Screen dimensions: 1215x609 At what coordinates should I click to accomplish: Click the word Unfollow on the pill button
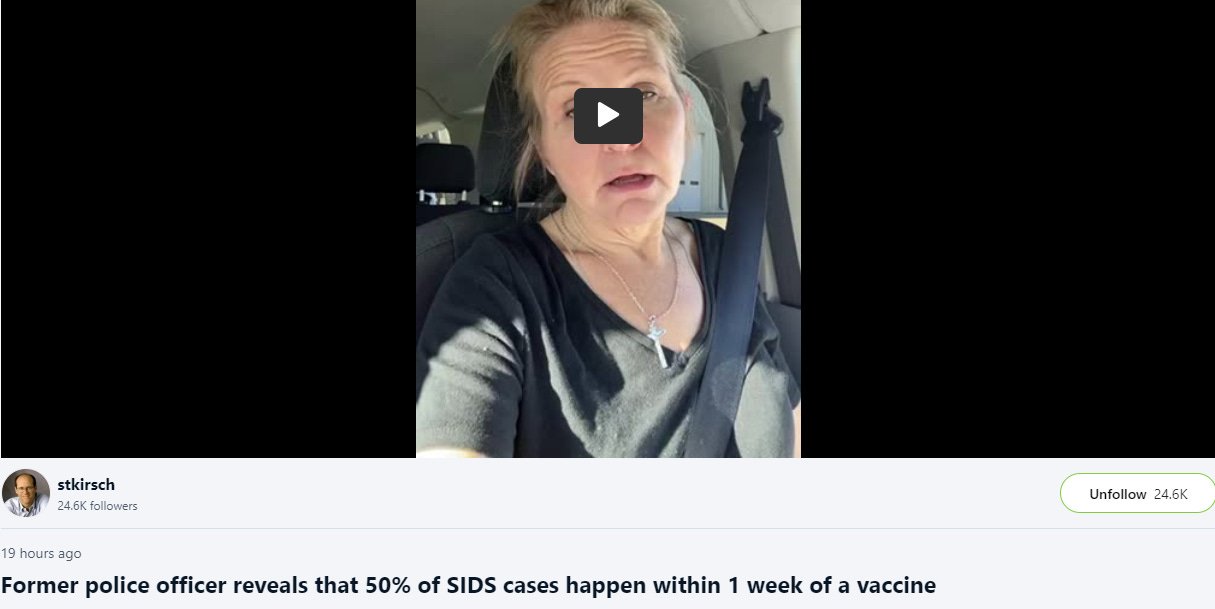(1117, 494)
